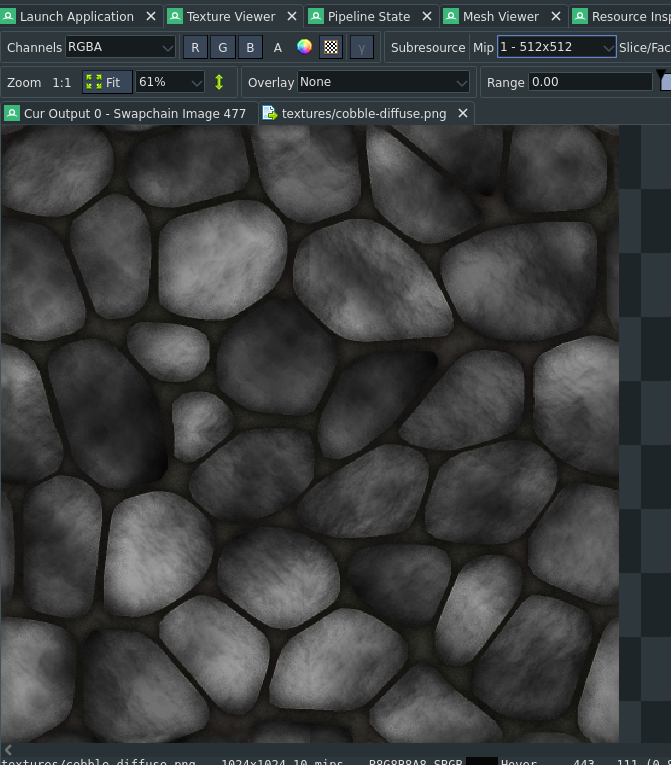671x765 pixels.
Task: Close the textures/cobble-diffuse.png tab
Action: 463,114
